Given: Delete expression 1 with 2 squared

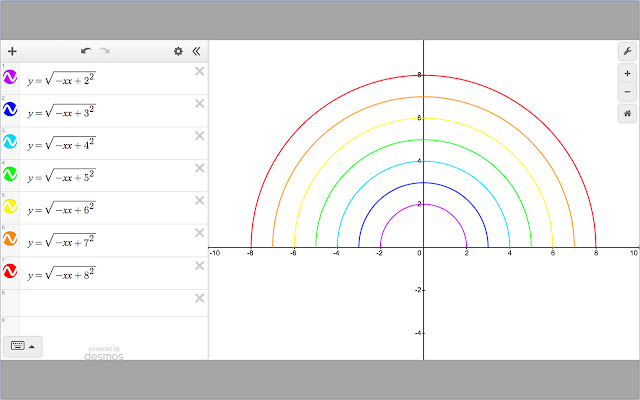Looking at the screenshot, I should (x=200, y=71).
